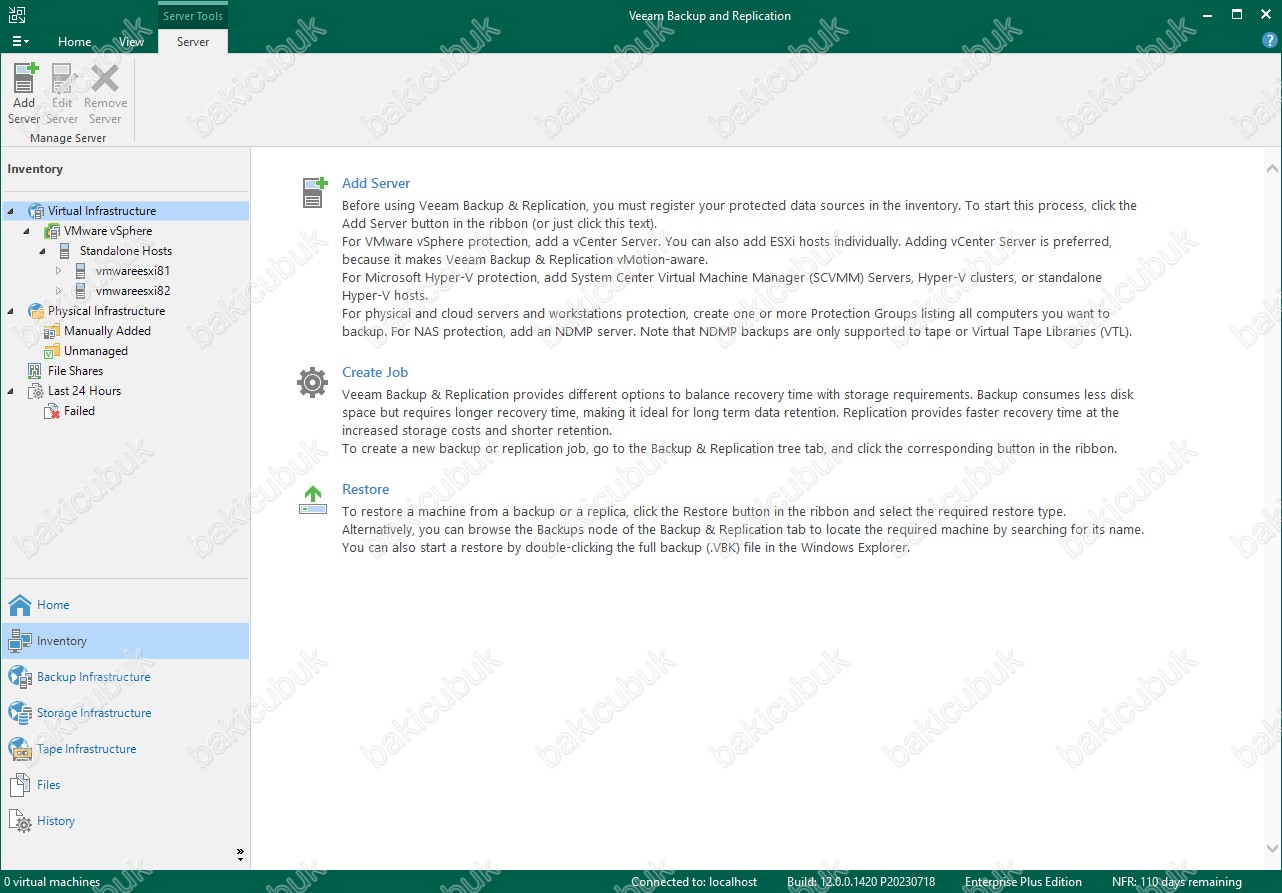Open the Files navigation pane
This screenshot has width=1282, height=893.
[x=125, y=785]
